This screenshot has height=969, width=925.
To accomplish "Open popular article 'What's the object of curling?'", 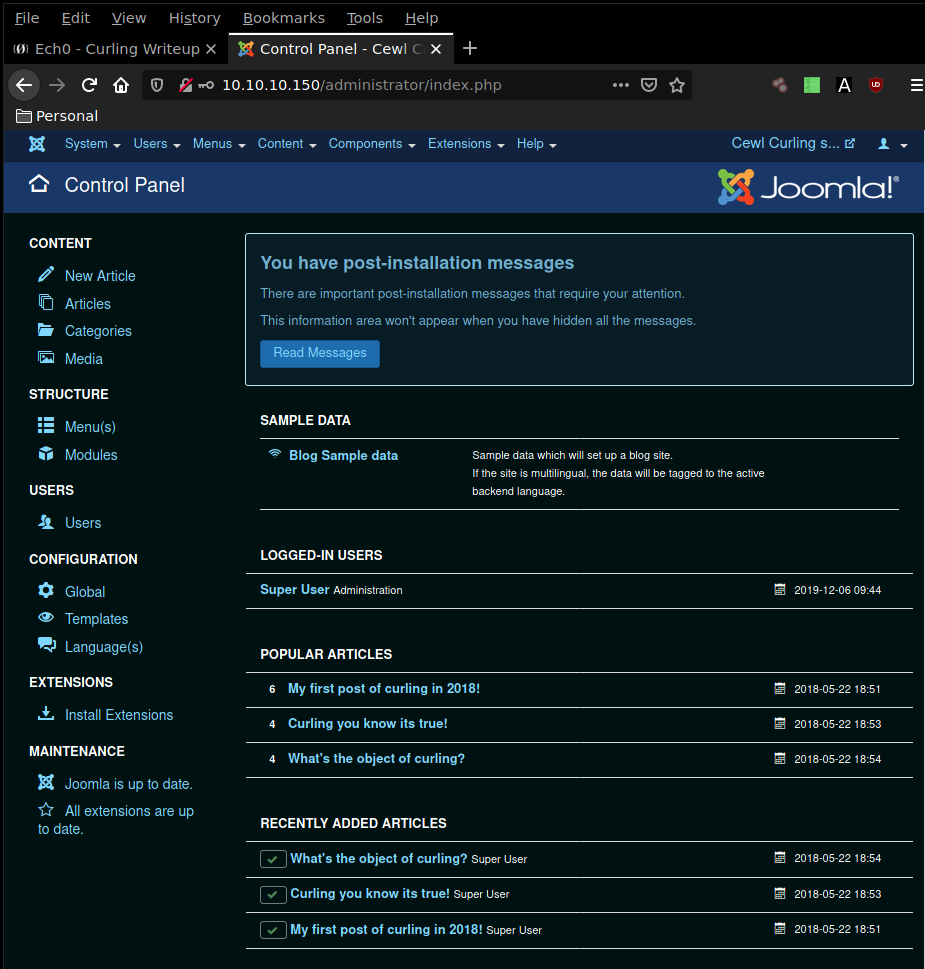I will (x=376, y=759).
